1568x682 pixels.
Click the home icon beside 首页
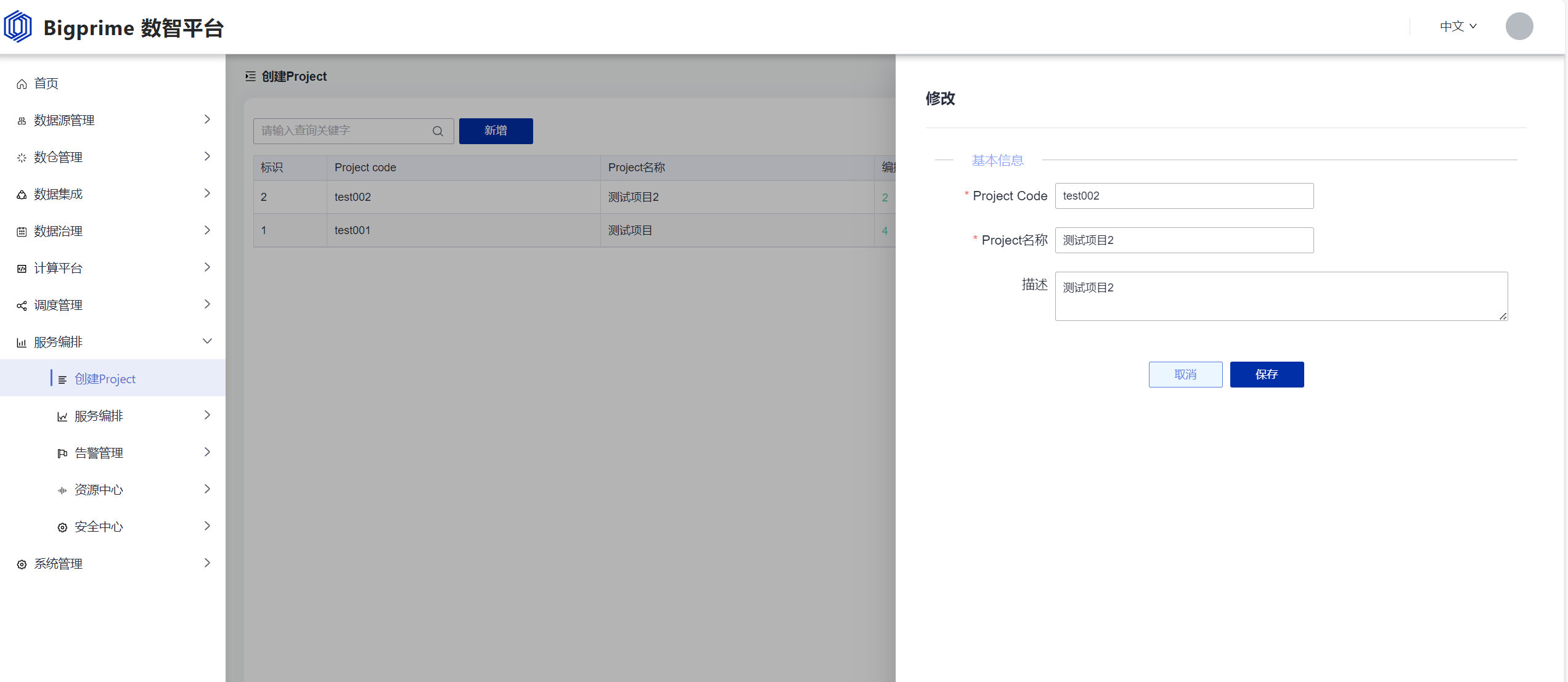22,84
